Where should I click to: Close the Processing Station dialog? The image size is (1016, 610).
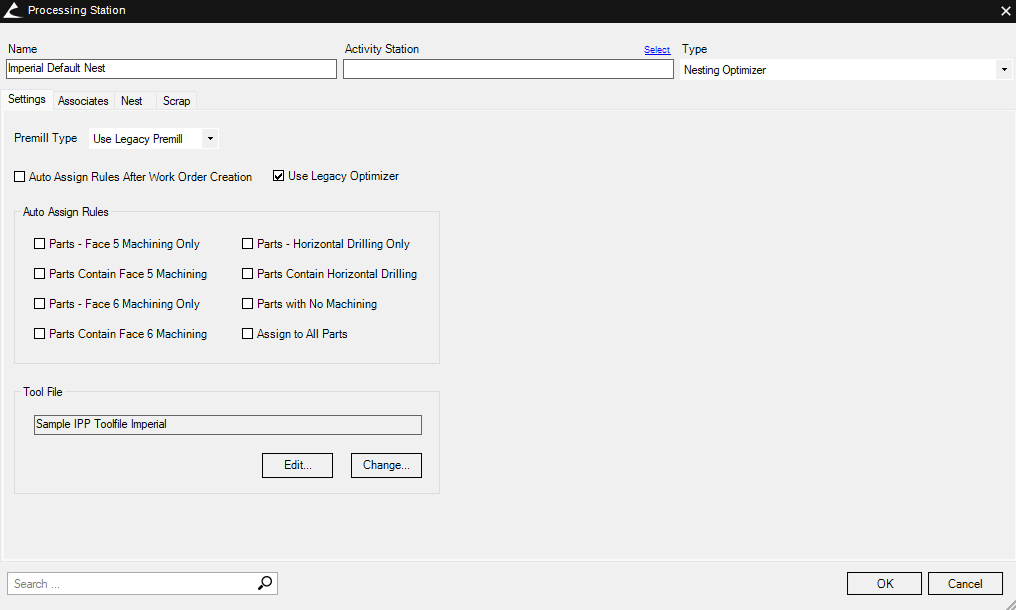pyautogui.click(x=1005, y=10)
